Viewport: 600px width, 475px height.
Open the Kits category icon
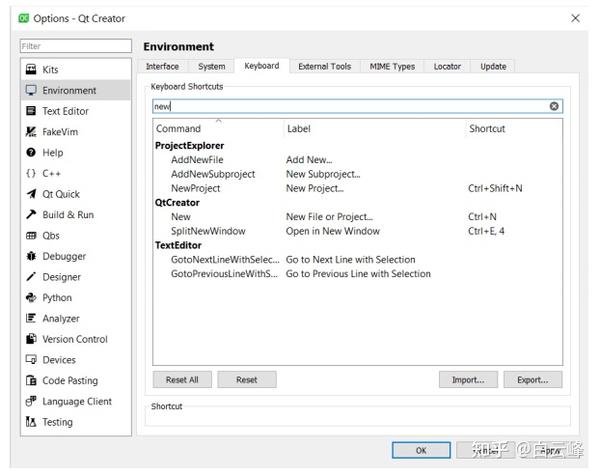(31, 69)
